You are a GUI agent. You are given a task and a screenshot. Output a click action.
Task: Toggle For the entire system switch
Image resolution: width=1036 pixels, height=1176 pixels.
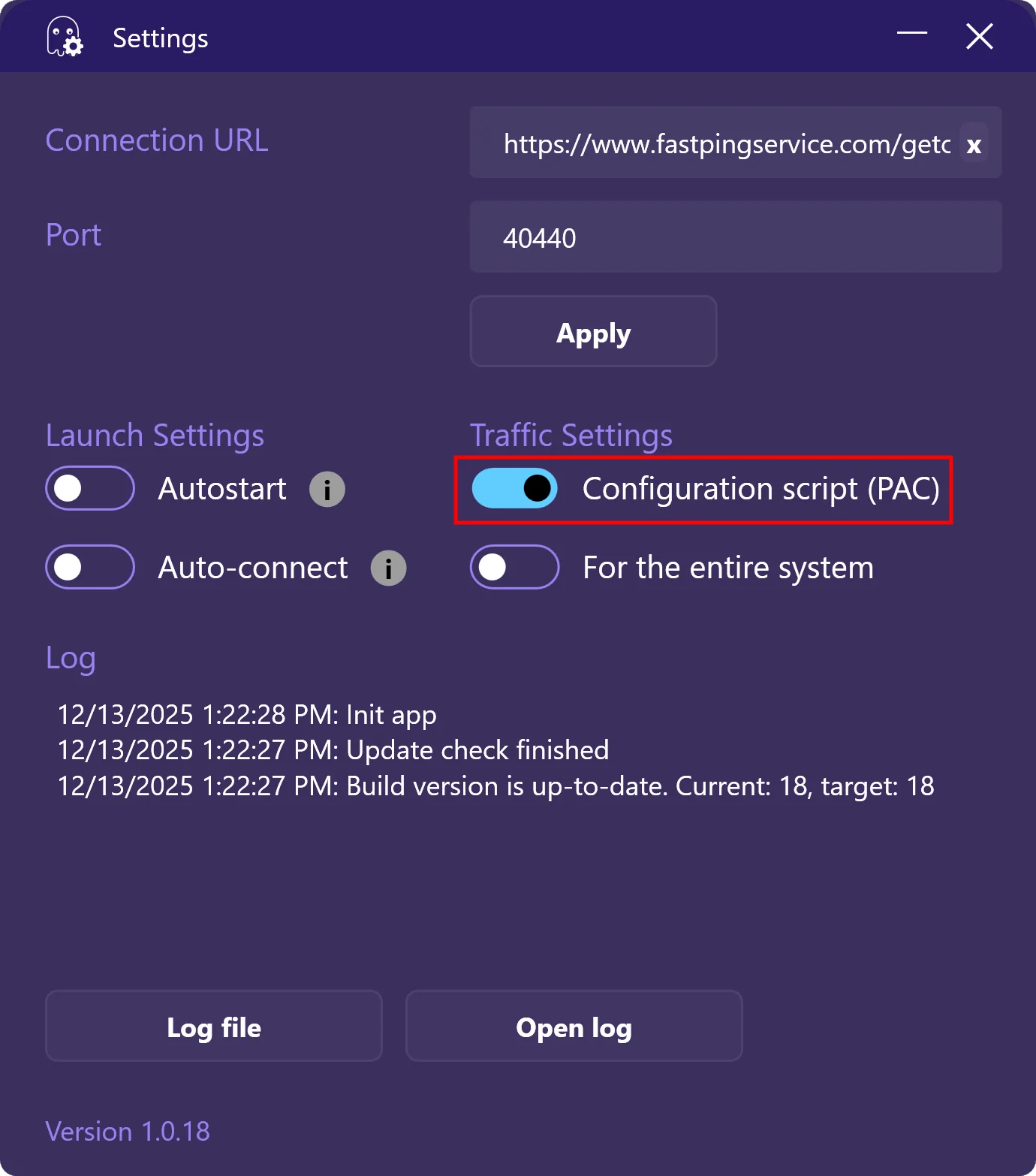(x=515, y=567)
